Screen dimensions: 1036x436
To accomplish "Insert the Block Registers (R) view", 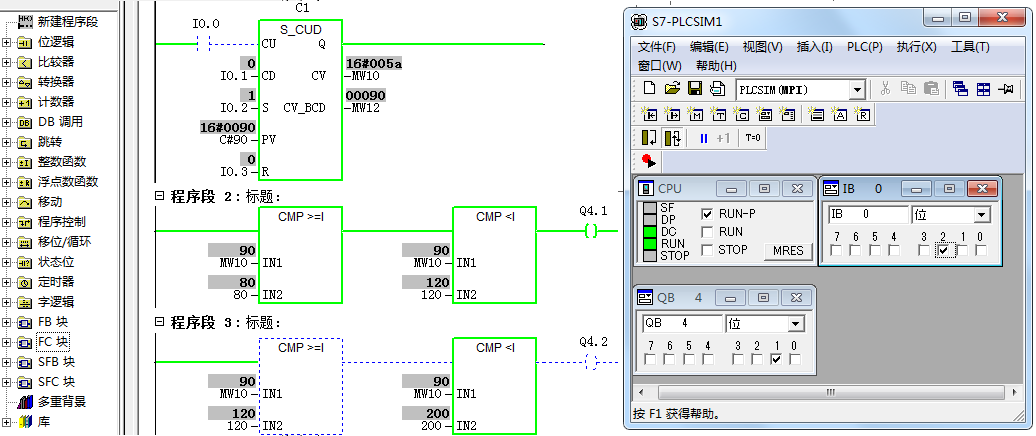I will tap(863, 115).
